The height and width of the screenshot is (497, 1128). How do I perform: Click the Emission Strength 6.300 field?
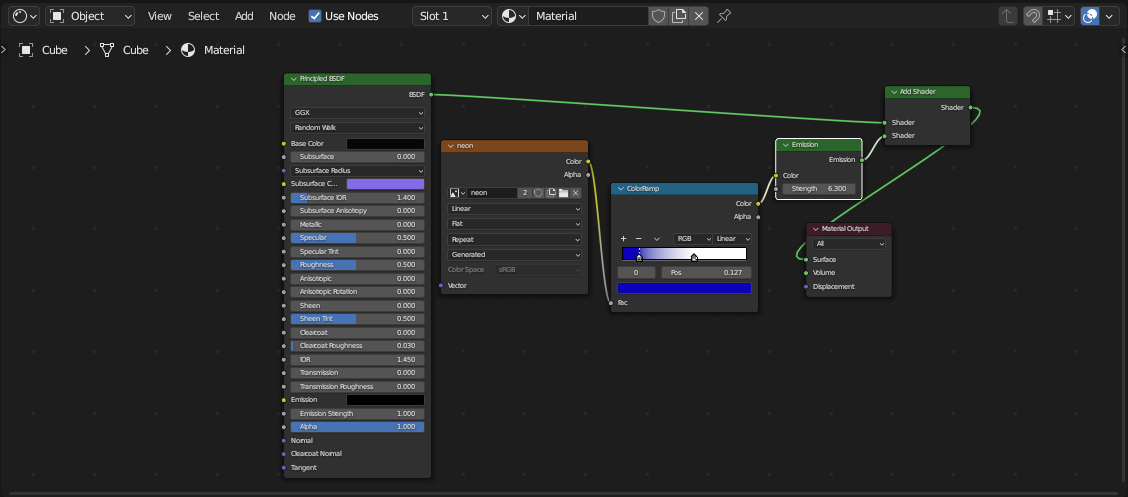[819, 188]
